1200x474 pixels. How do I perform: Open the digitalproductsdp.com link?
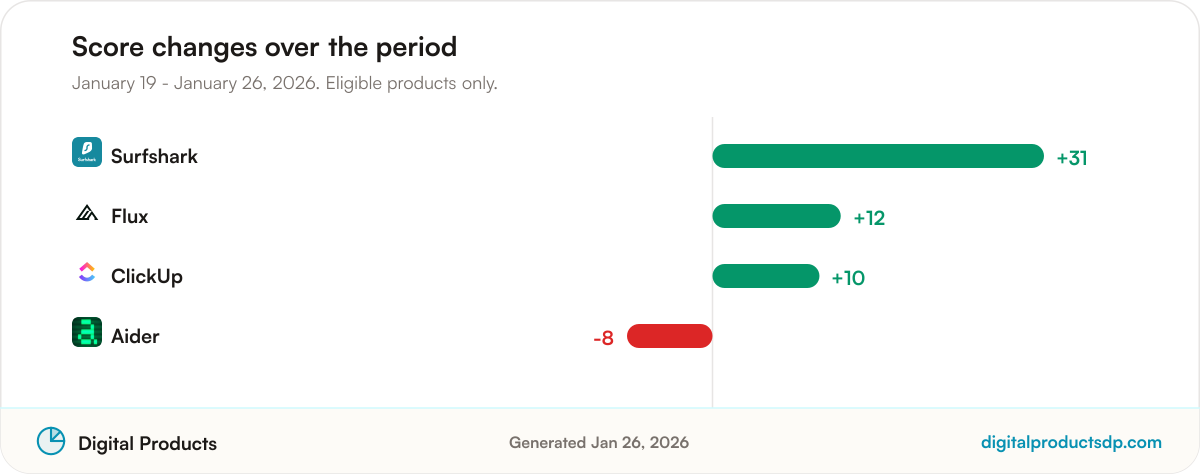point(1072,442)
